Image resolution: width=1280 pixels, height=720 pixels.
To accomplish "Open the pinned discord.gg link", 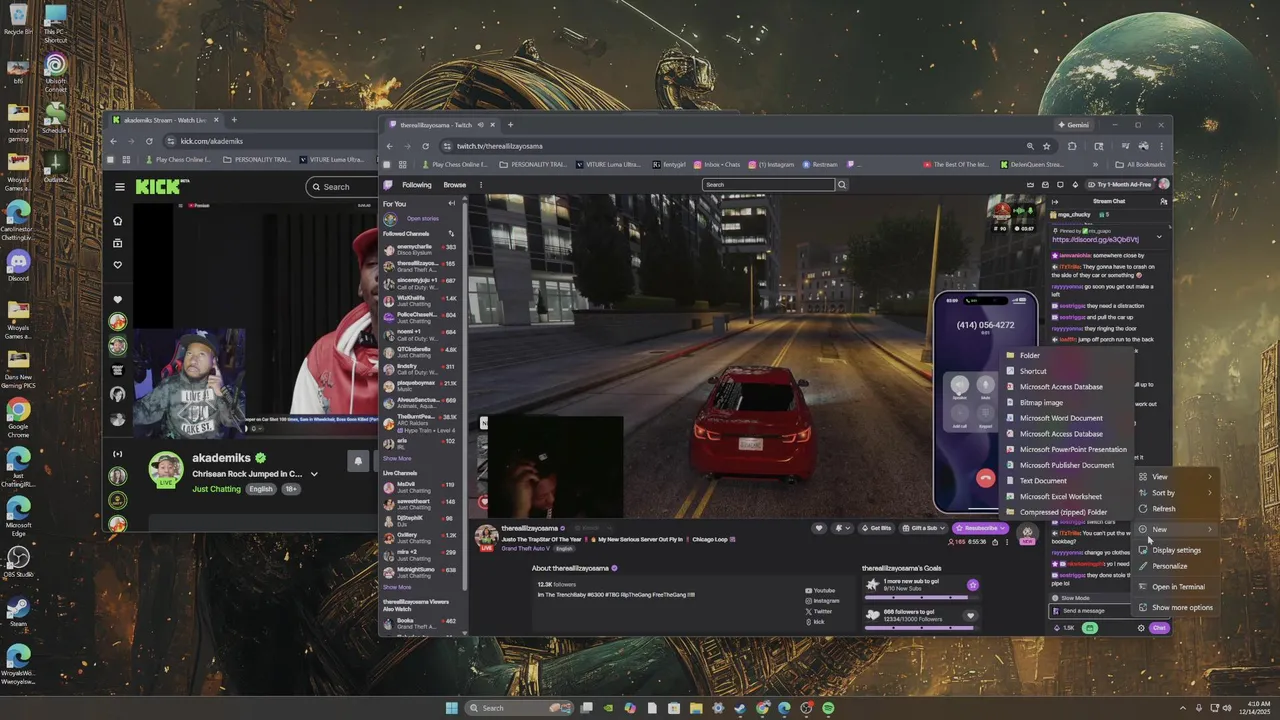I will coord(1095,240).
